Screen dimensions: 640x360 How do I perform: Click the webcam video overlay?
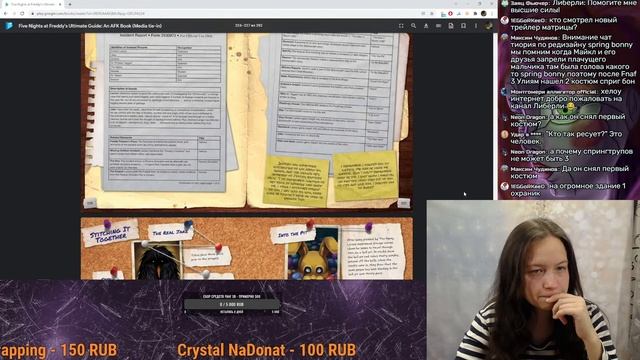[533, 280]
